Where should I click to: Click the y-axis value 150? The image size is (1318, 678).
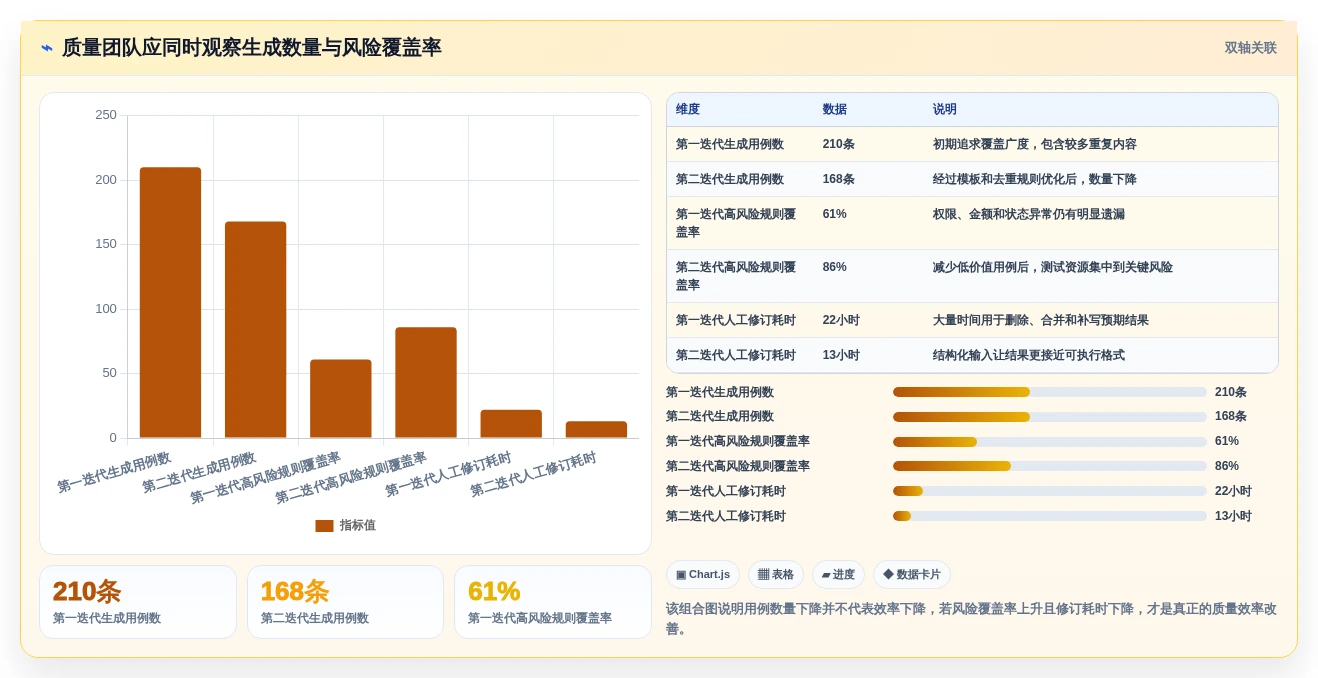coord(106,244)
